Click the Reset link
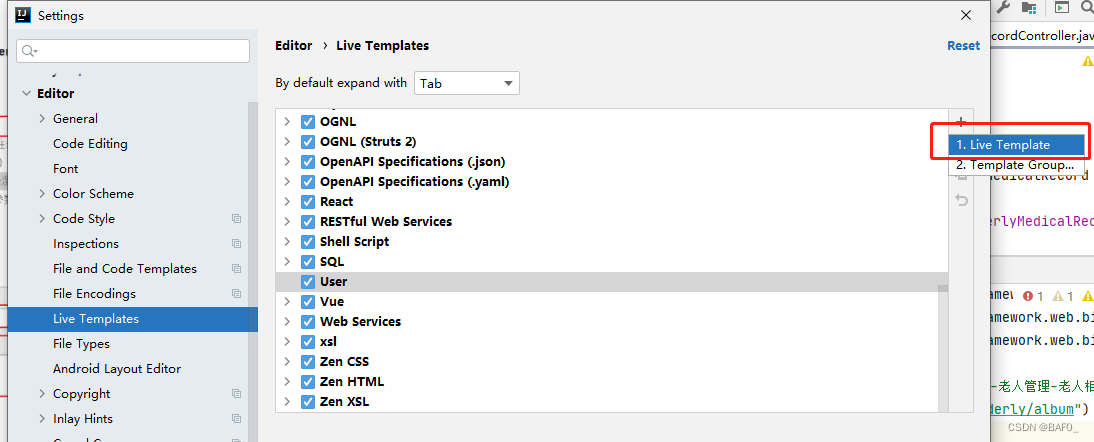 coord(964,45)
